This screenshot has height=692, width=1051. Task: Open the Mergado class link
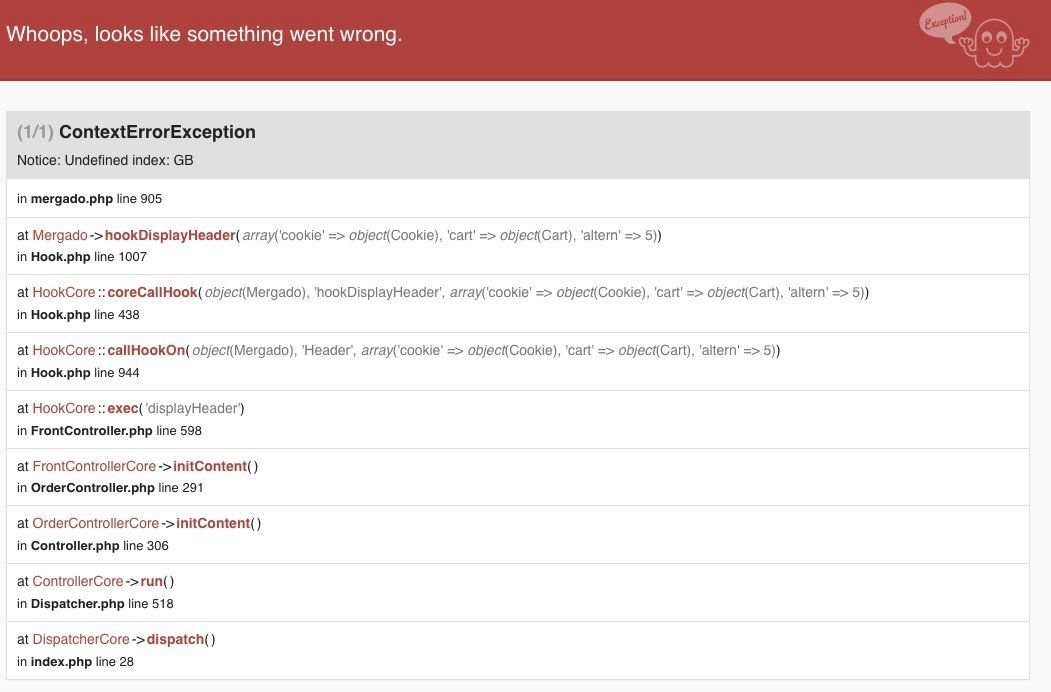click(60, 235)
